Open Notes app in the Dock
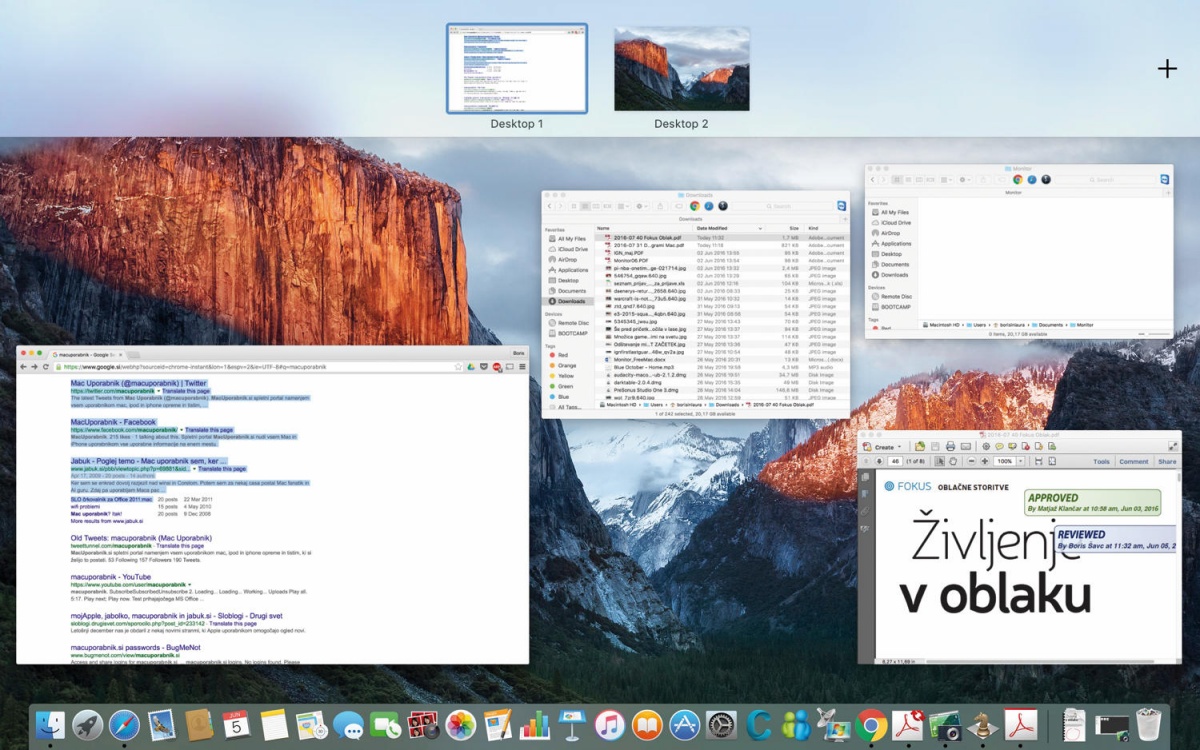This screenshot has height=750, width=1200. pyautogui.click(x=274, y=725)
